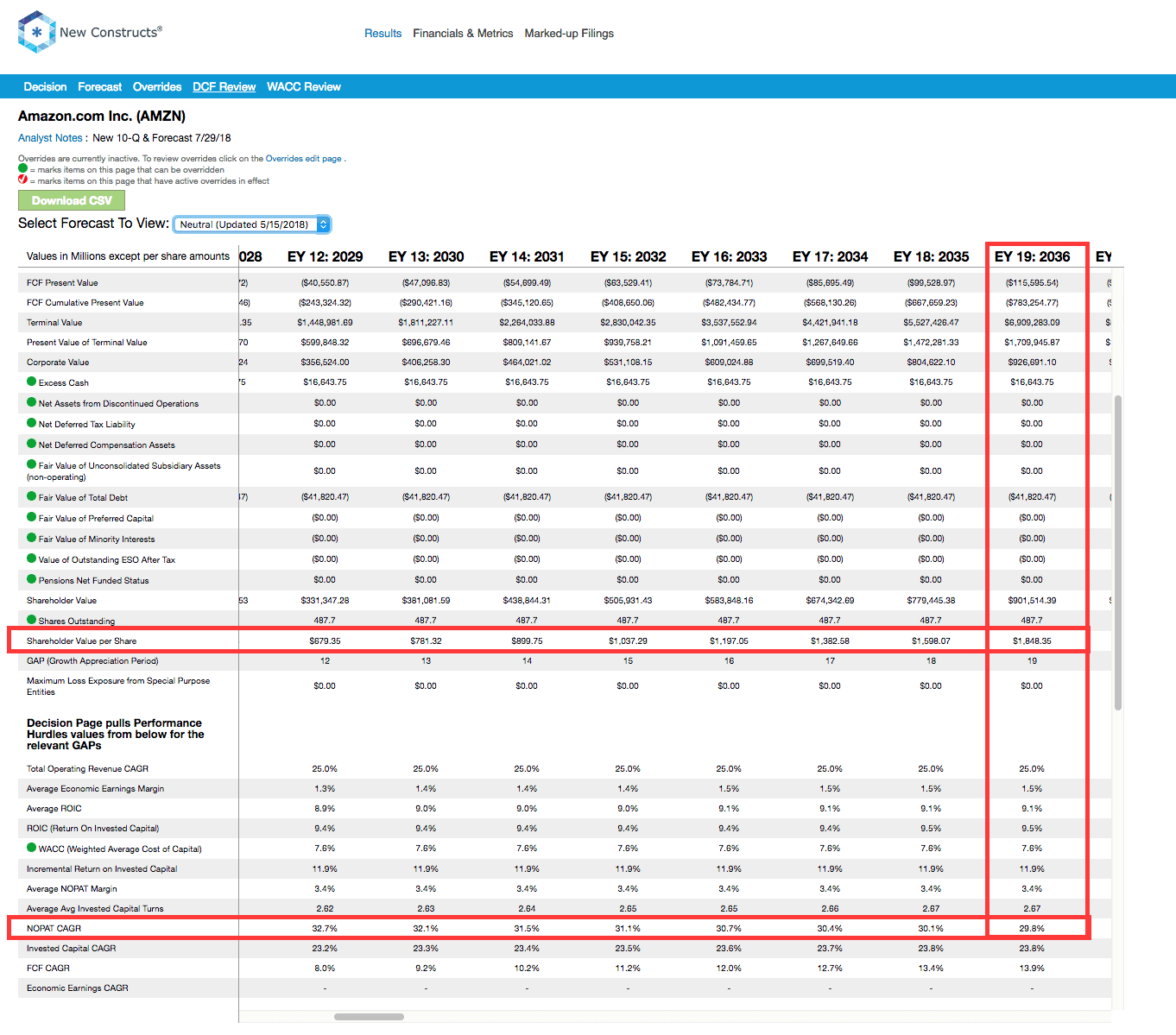
Task: Click green dot beside Fair Value of Minority Interests
Action: (32, 538)
